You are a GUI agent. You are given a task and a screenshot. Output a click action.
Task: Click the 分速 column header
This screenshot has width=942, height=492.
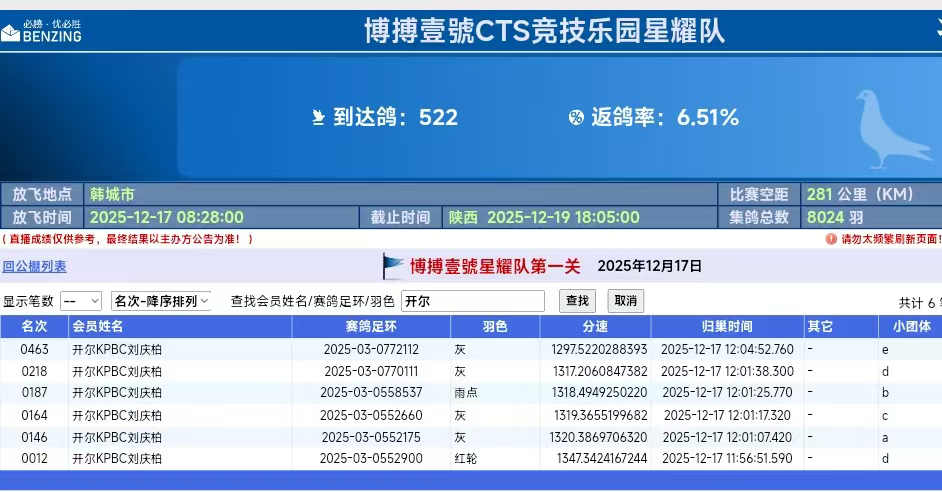595,327
